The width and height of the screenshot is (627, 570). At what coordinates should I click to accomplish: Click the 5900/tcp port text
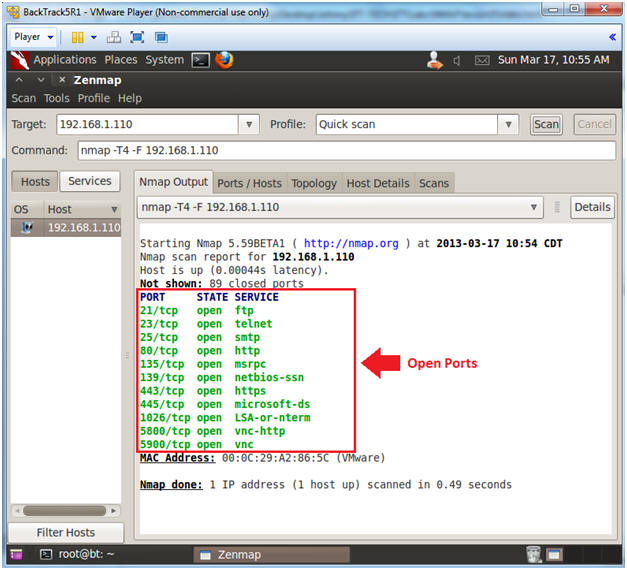[165, 445]
